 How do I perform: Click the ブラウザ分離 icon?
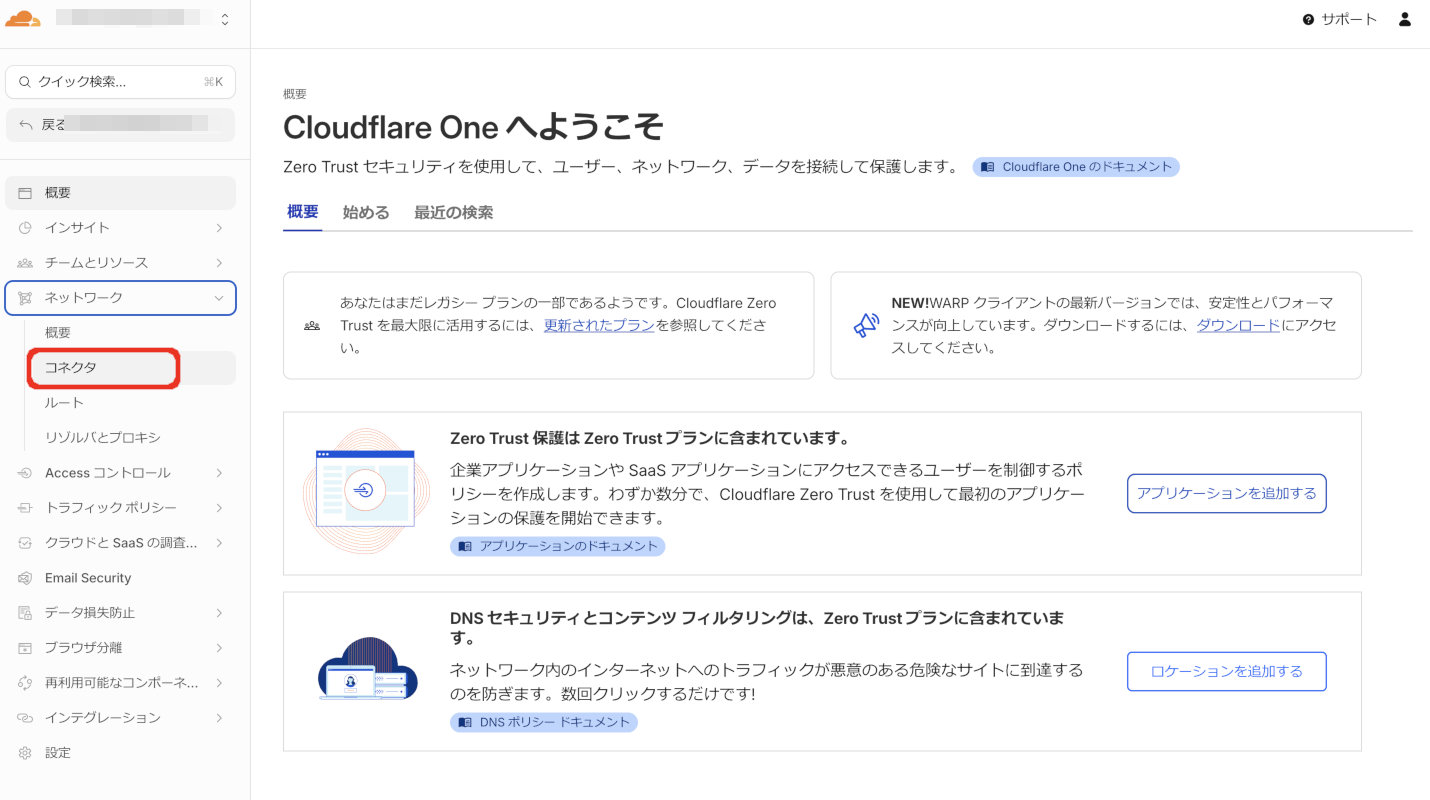pyautogui.click(x=25, y=648)
